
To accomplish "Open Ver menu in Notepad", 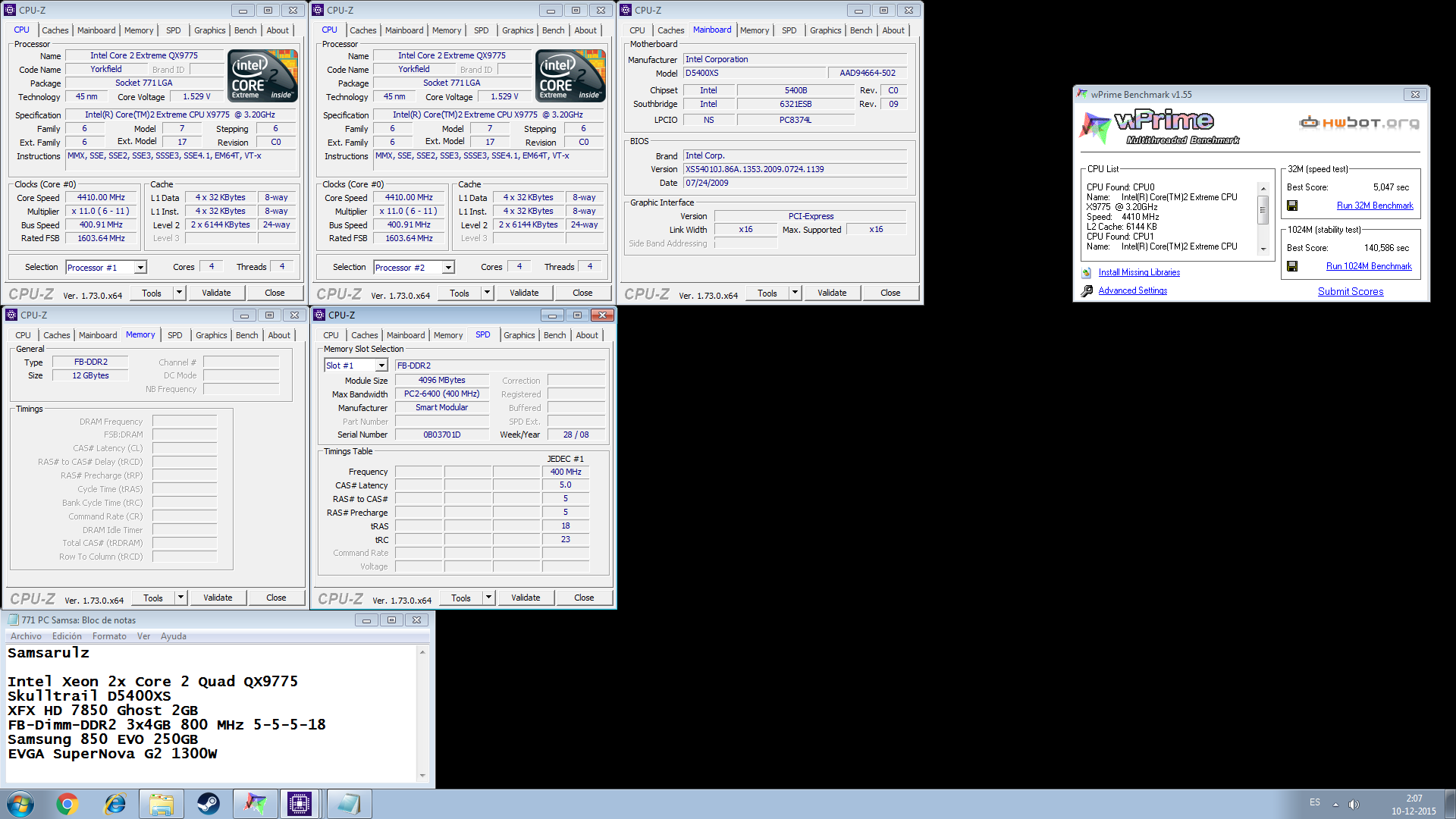I will [143, 636].
